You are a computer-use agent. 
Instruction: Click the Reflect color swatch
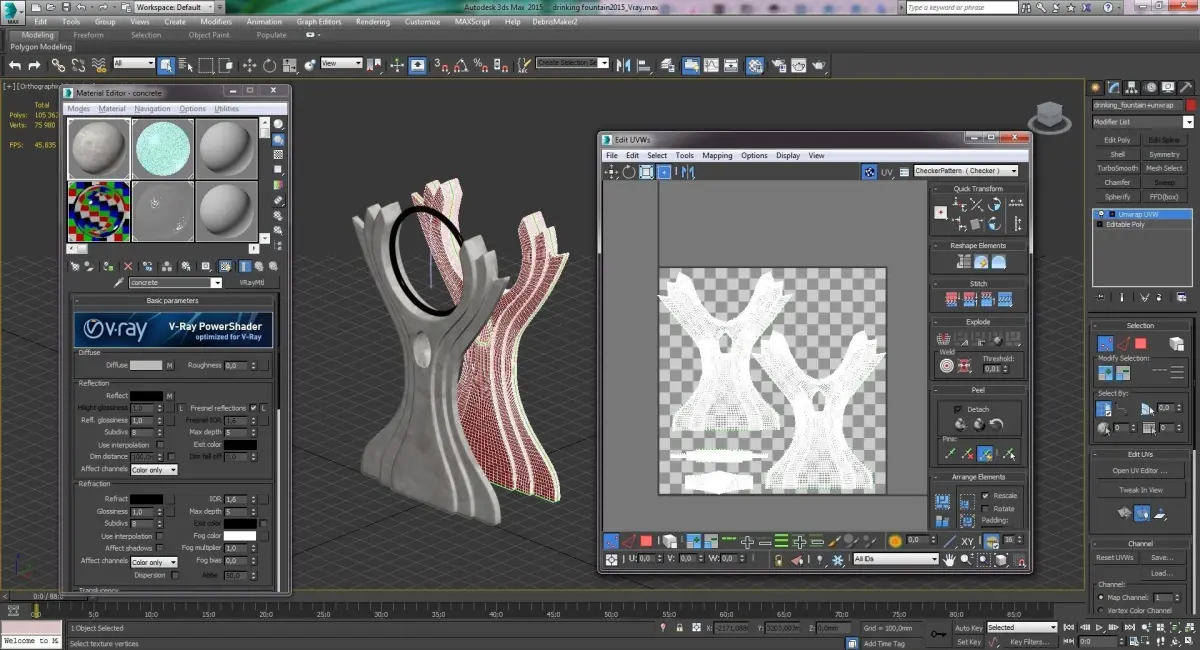point(146,396)
